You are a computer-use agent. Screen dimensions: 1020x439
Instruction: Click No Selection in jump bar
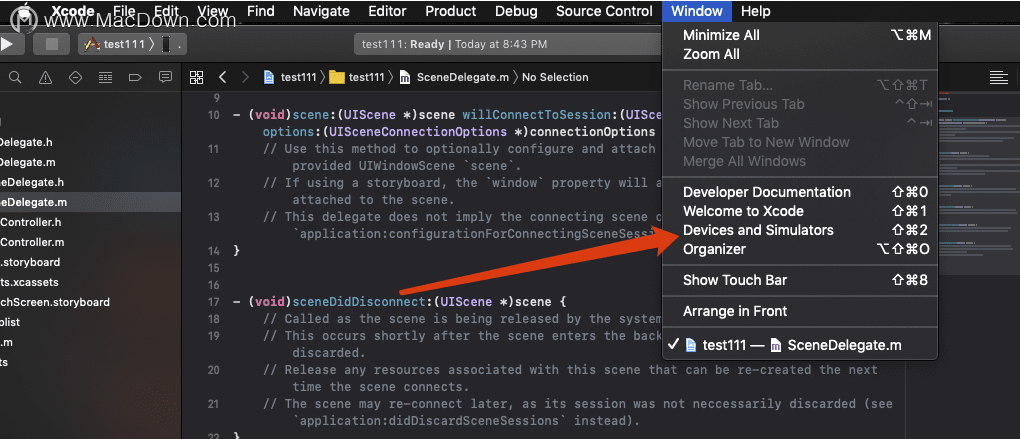point(555,77)
